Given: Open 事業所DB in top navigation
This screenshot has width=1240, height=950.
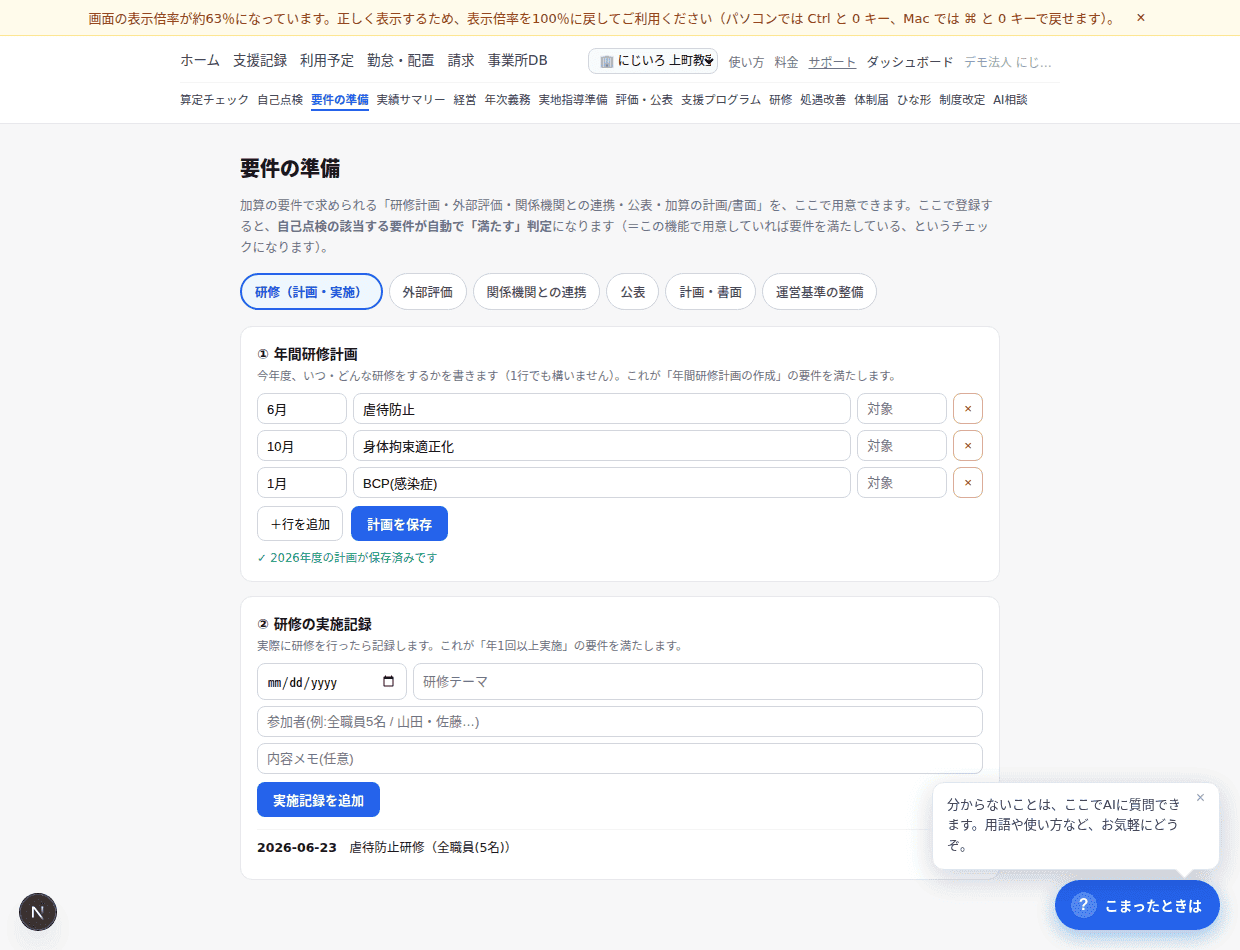Looking at the screenshot, I should click(518, 61).
